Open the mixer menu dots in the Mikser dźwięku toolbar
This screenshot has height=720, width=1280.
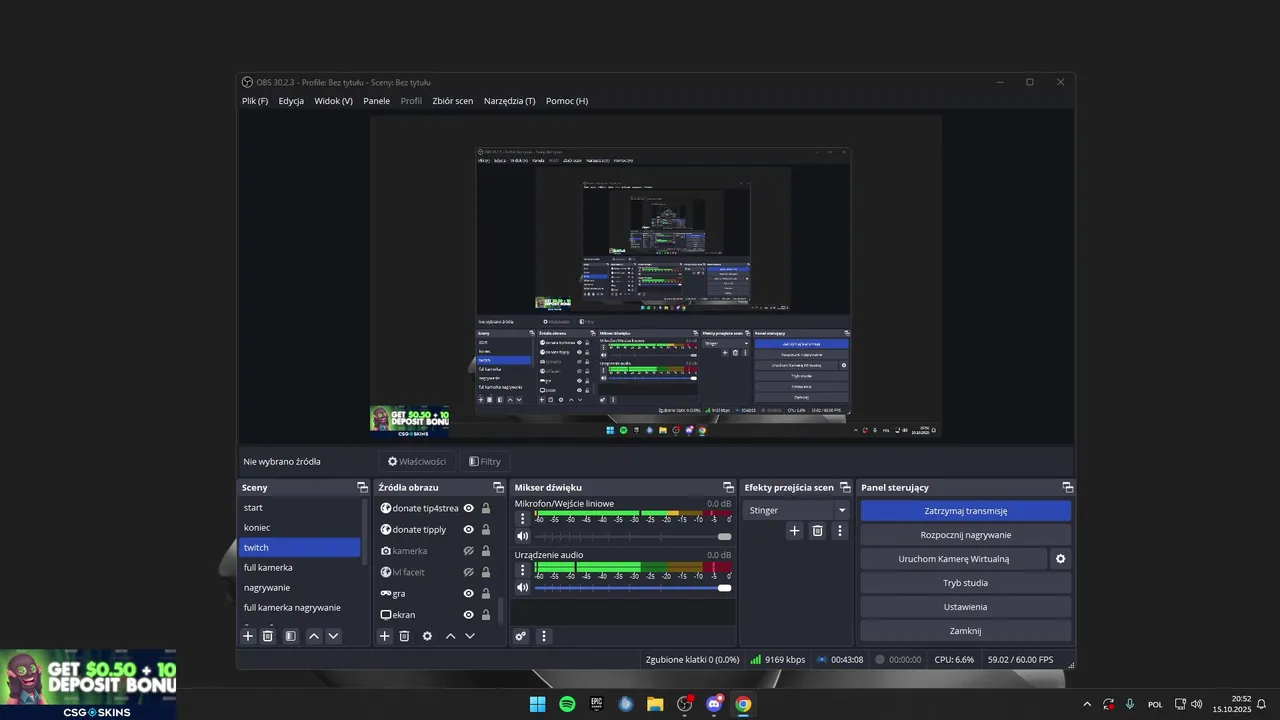pyautogui.click(x=544, y=636)
